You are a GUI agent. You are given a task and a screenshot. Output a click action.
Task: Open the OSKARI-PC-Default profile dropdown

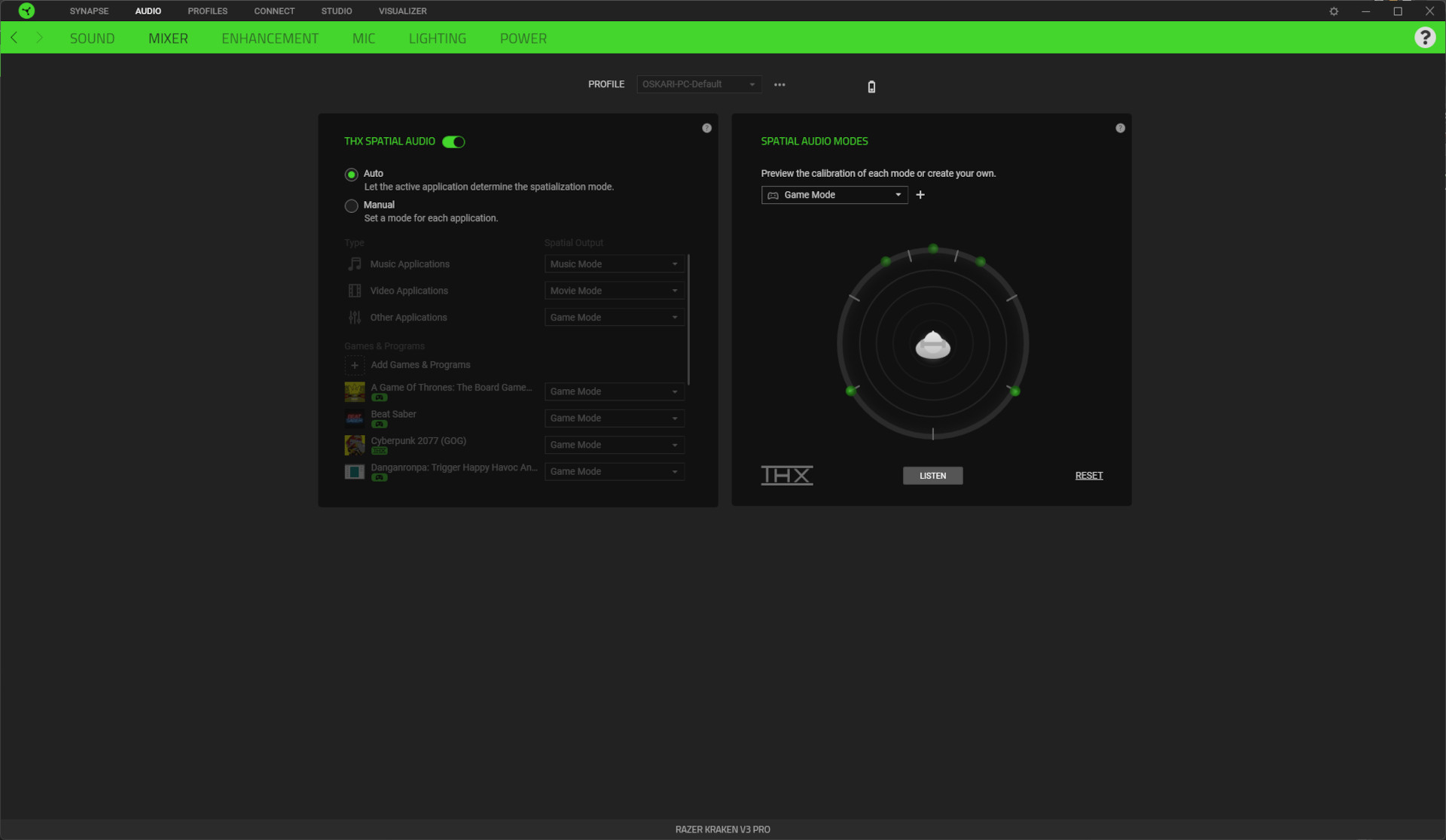click(698, 84)
